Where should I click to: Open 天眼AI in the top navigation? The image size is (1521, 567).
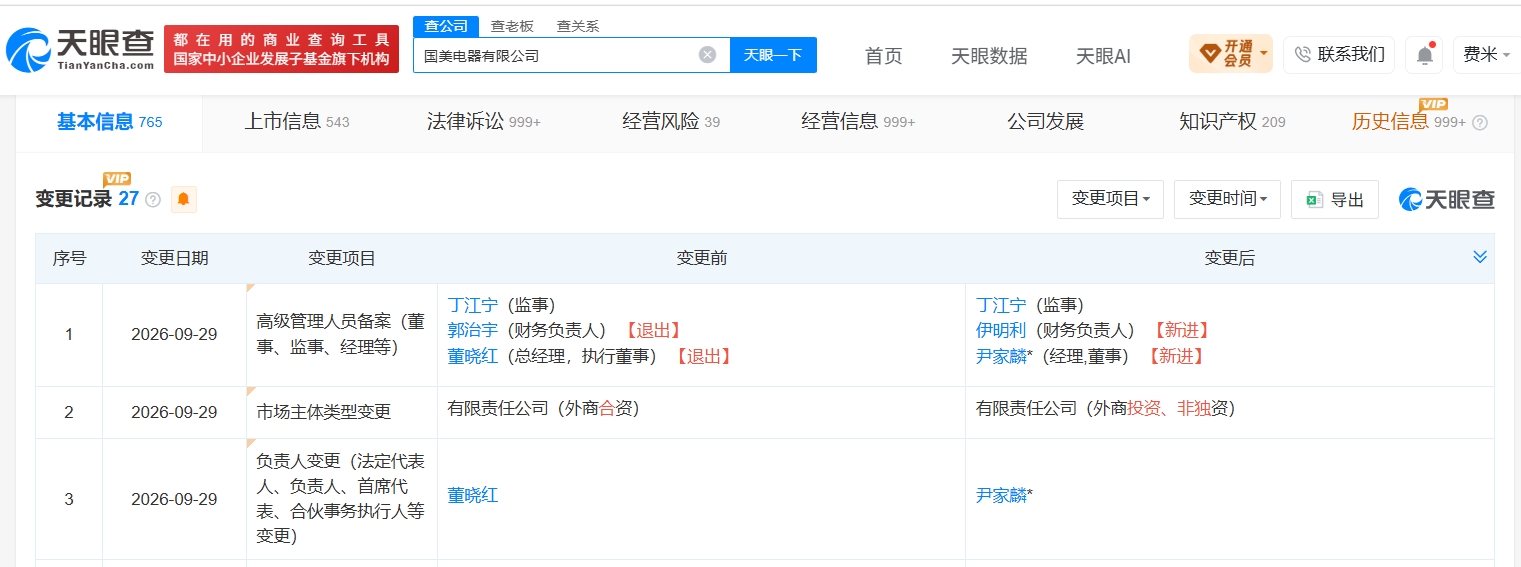(x=1103, y=56)
